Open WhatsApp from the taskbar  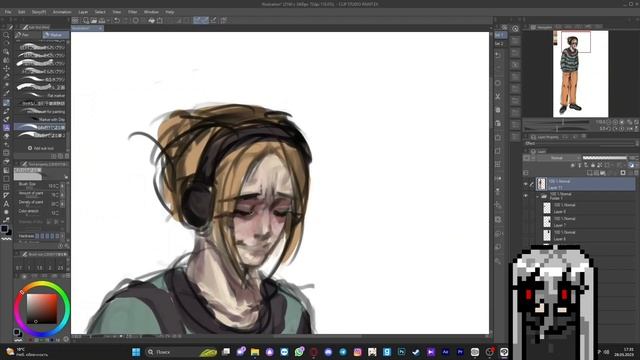click(299, 352)
